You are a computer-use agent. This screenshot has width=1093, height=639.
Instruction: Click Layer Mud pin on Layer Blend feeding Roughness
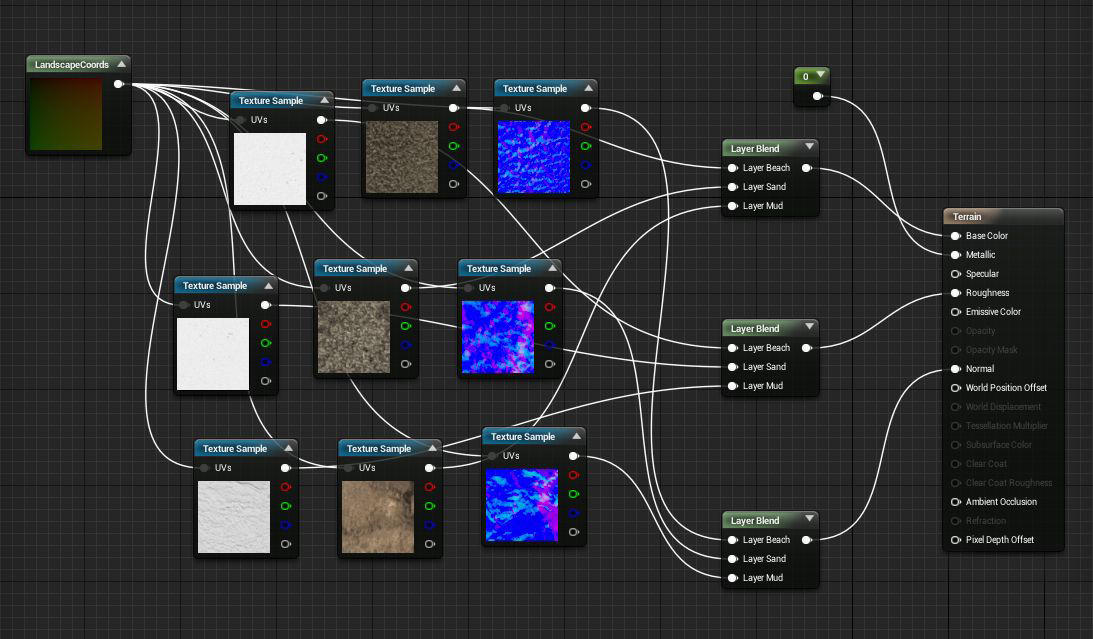[x=733, y=386]
